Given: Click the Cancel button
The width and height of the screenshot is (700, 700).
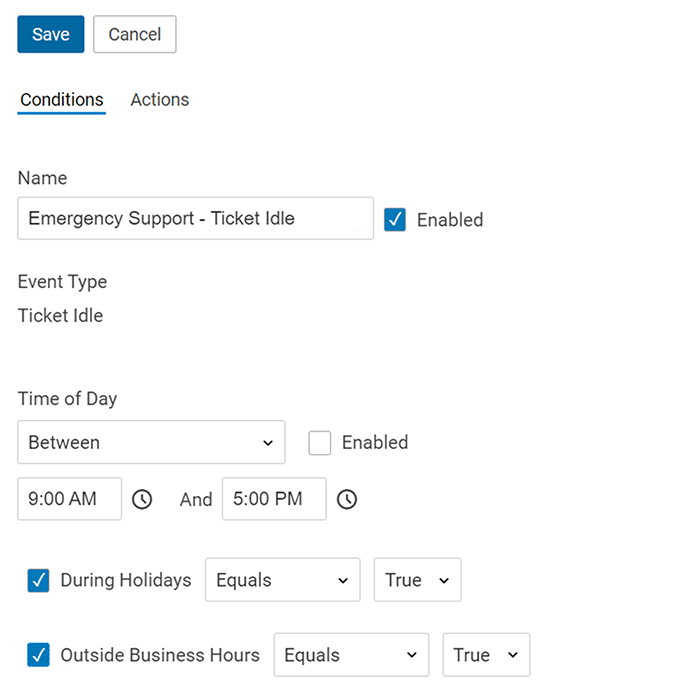Looking at the screenshot, I should pos(135,34).
